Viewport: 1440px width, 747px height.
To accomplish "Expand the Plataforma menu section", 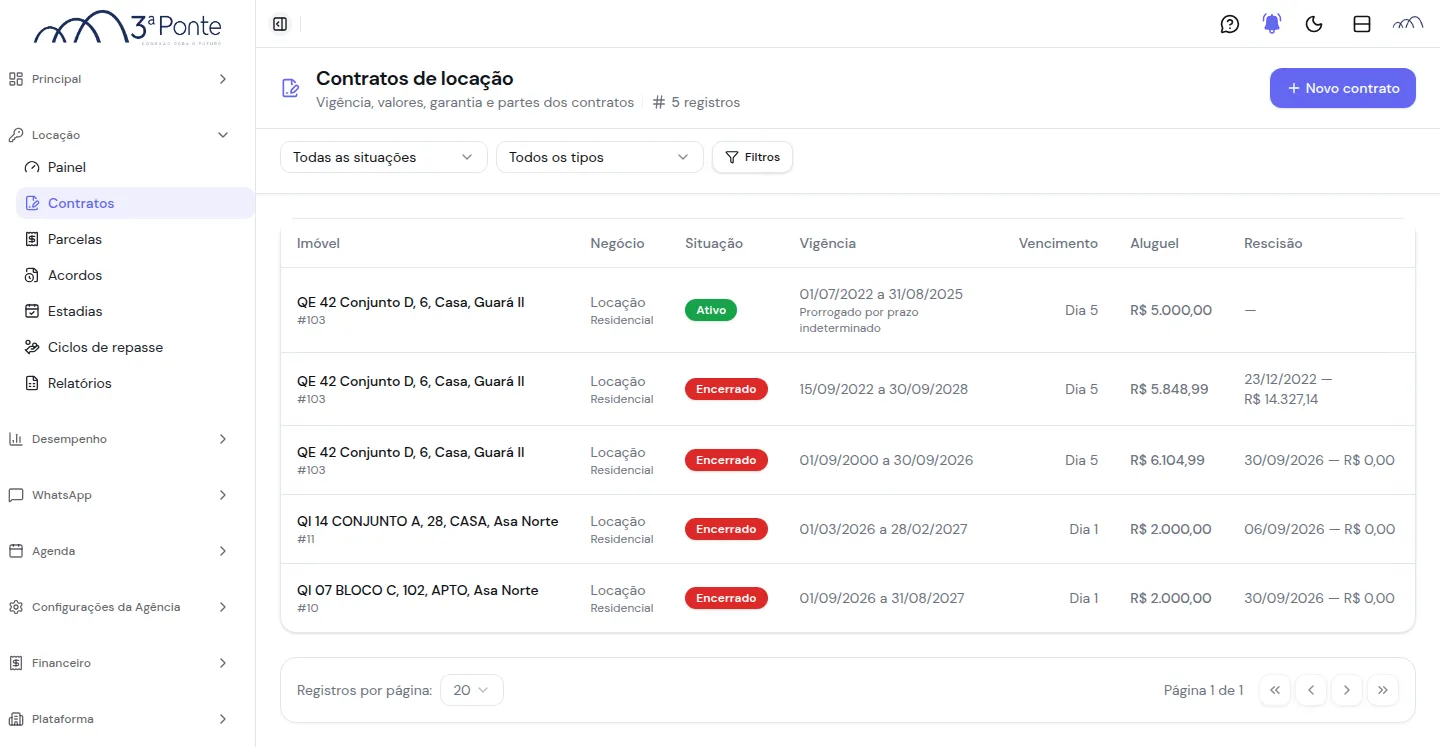I will 120,719.
